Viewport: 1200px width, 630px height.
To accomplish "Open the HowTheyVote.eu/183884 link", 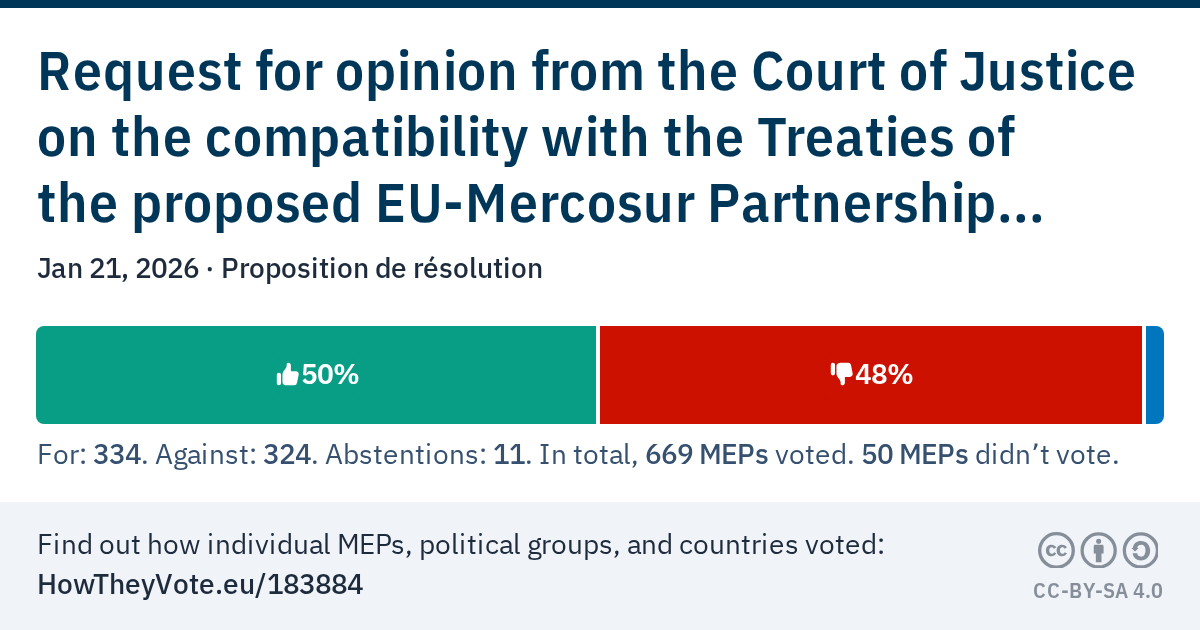I will 200,585.
